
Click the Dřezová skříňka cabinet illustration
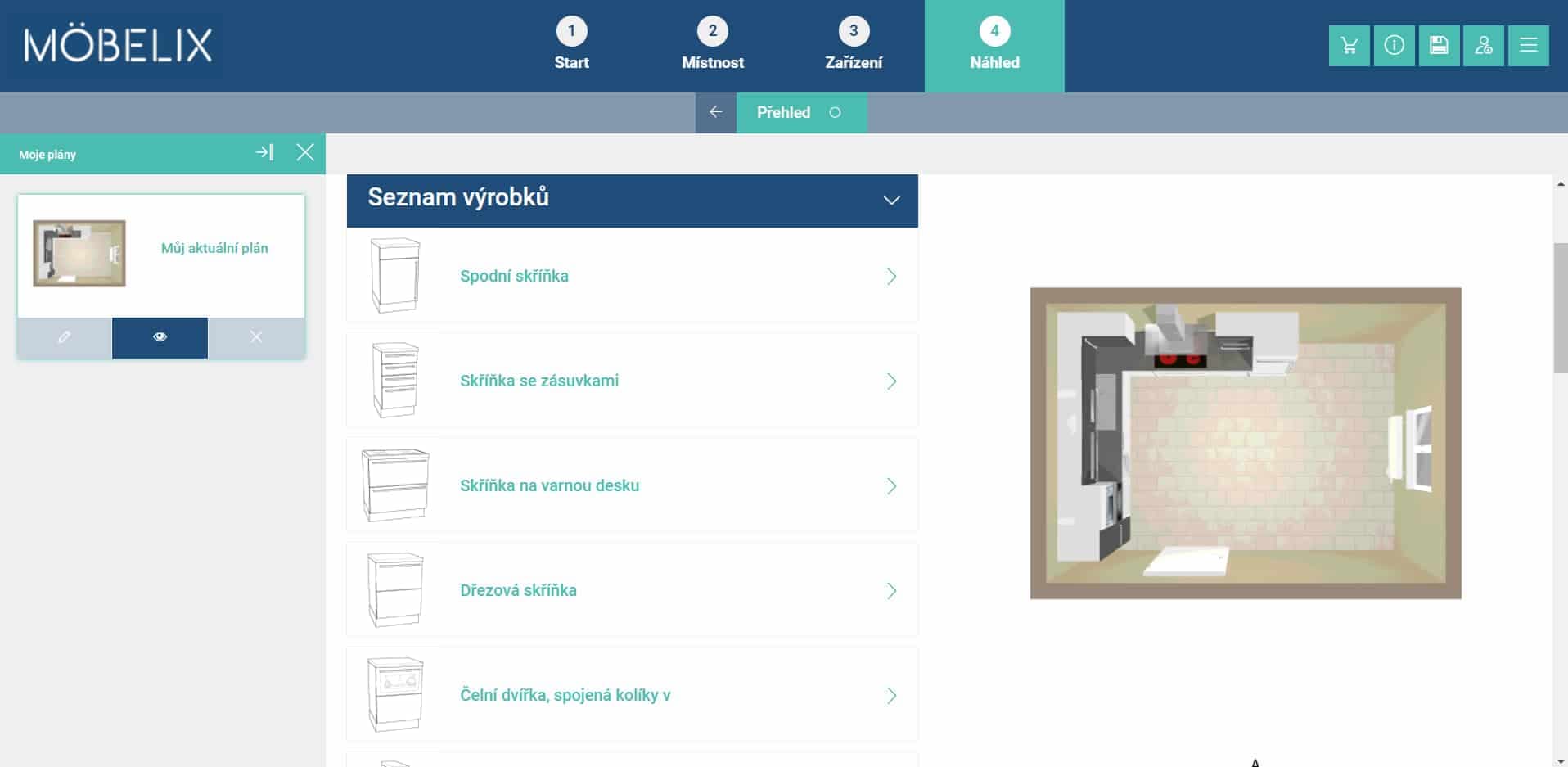tap(395, 590)
